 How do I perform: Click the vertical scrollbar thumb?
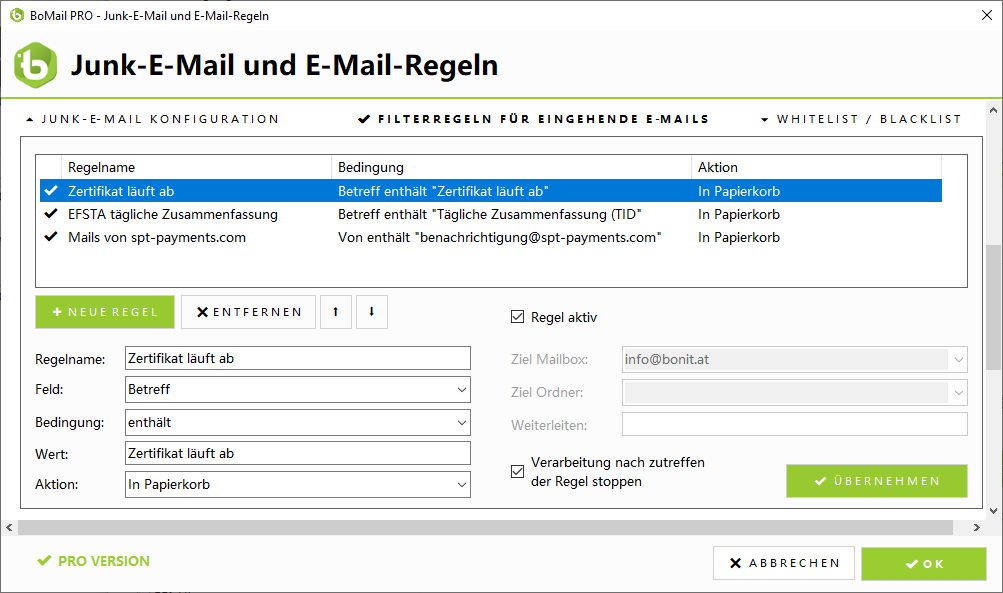[993, 307]
